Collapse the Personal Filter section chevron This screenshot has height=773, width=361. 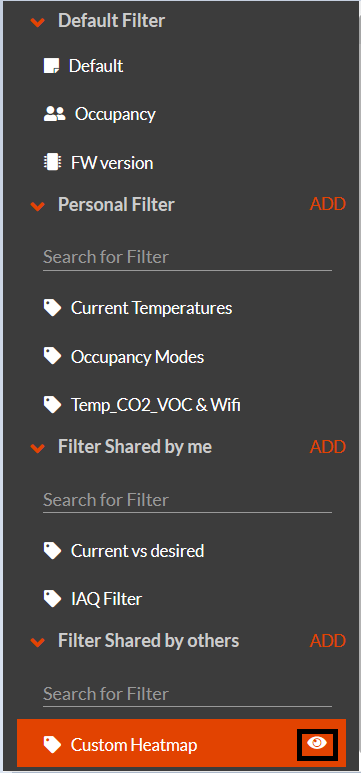click(37, 206)
